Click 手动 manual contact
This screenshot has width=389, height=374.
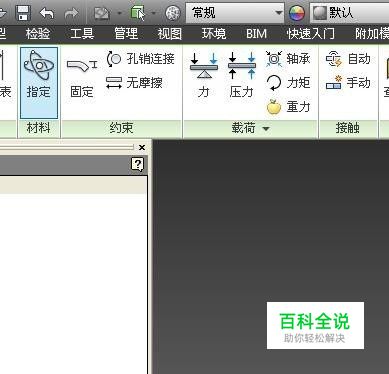coord(348,83)
